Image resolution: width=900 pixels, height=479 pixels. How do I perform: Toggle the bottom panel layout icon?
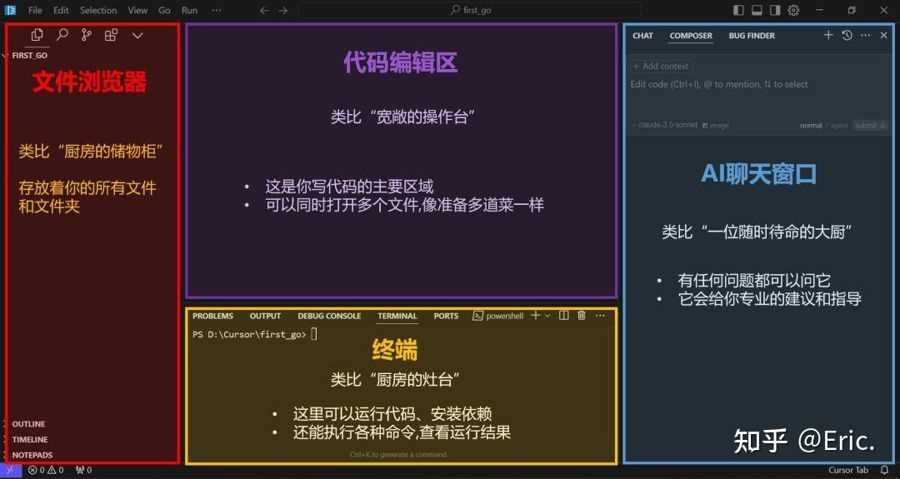(757, 10)
